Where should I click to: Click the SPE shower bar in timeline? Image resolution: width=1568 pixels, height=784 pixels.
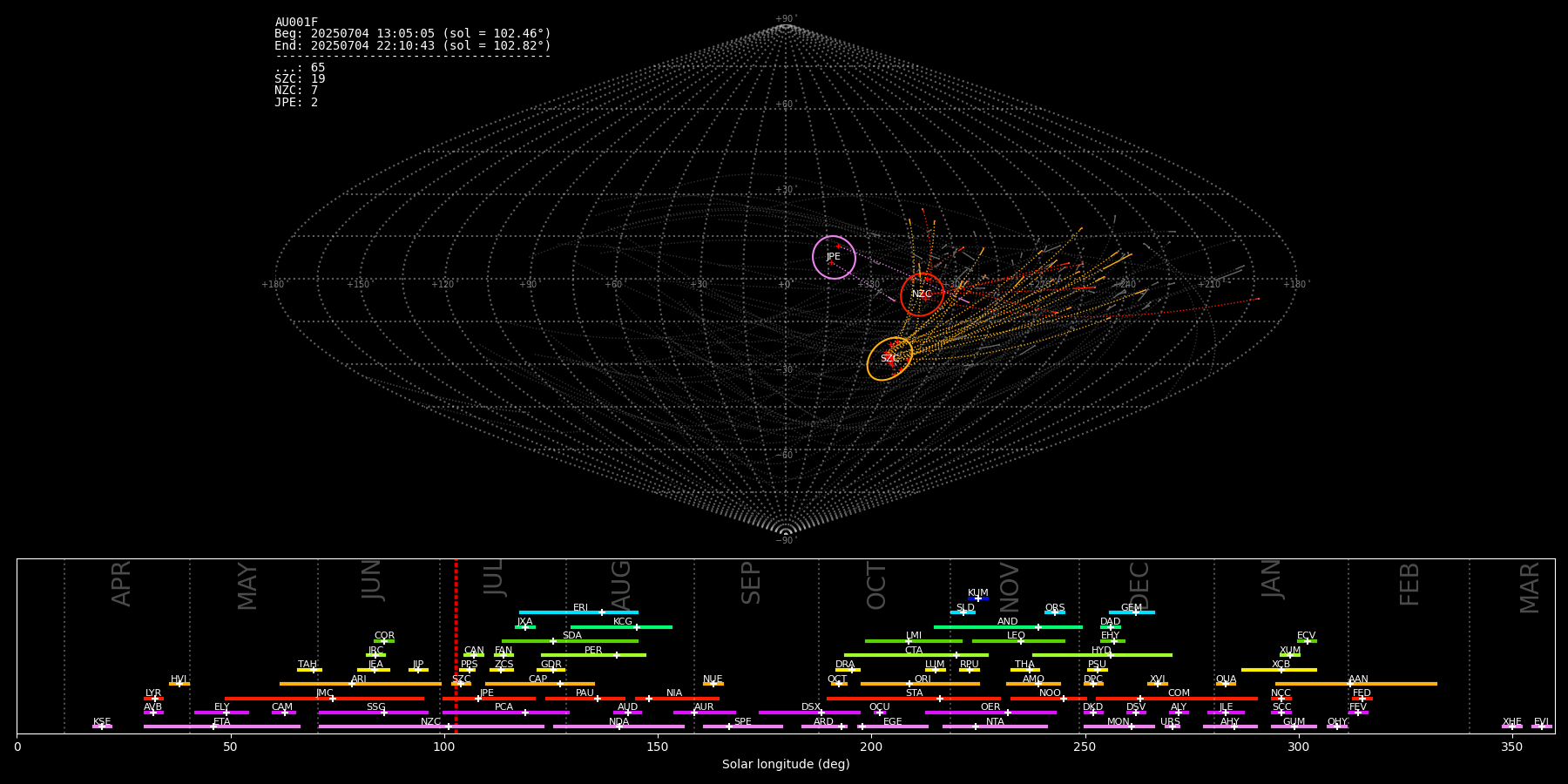(743, 727)
